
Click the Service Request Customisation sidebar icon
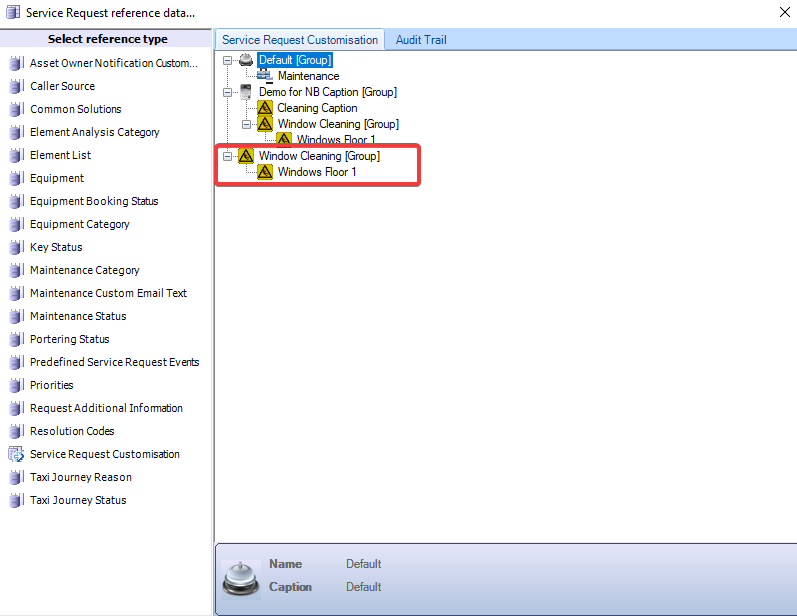click(x=16, y=454)
